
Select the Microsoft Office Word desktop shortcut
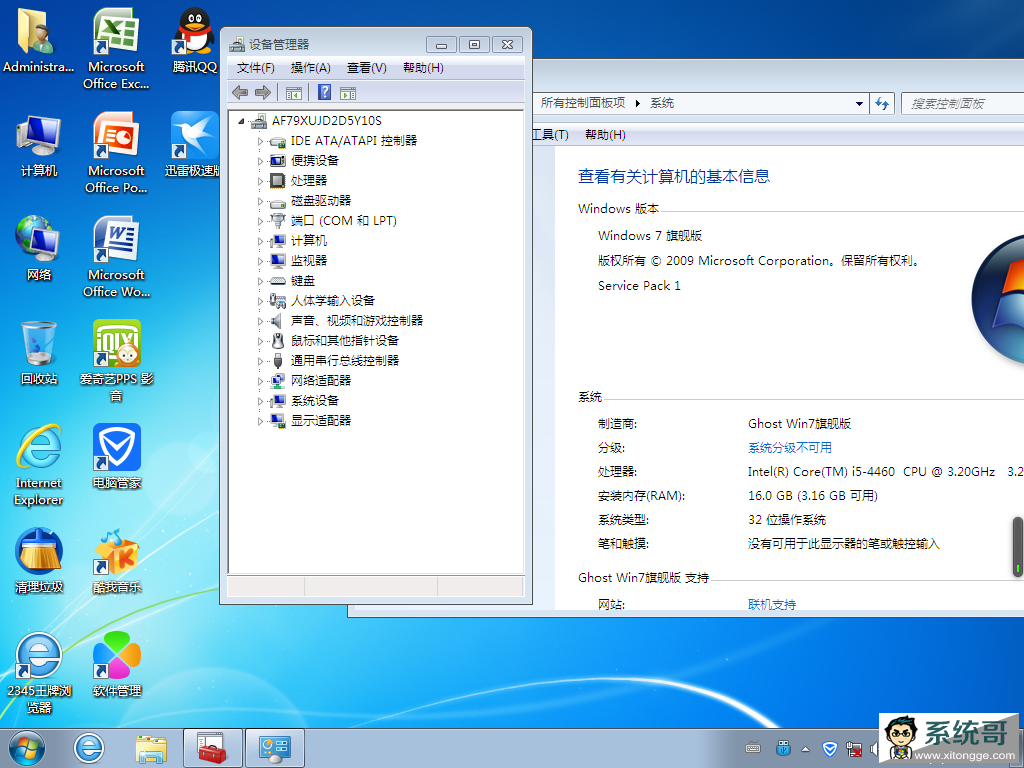click(x=116, y=240)
